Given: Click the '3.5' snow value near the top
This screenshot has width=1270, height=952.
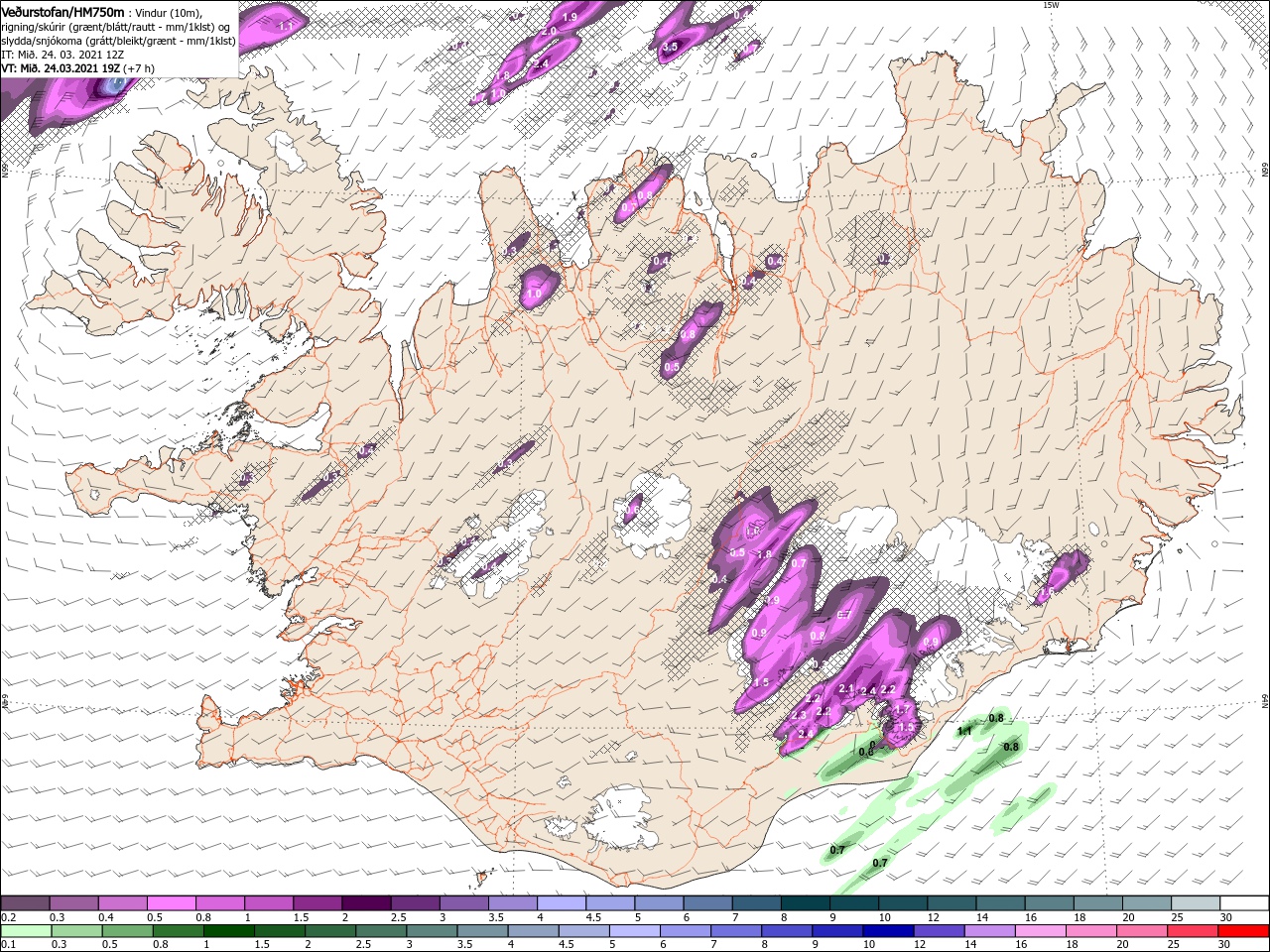Looking at the screenshot, I should (x=670, y=47).
